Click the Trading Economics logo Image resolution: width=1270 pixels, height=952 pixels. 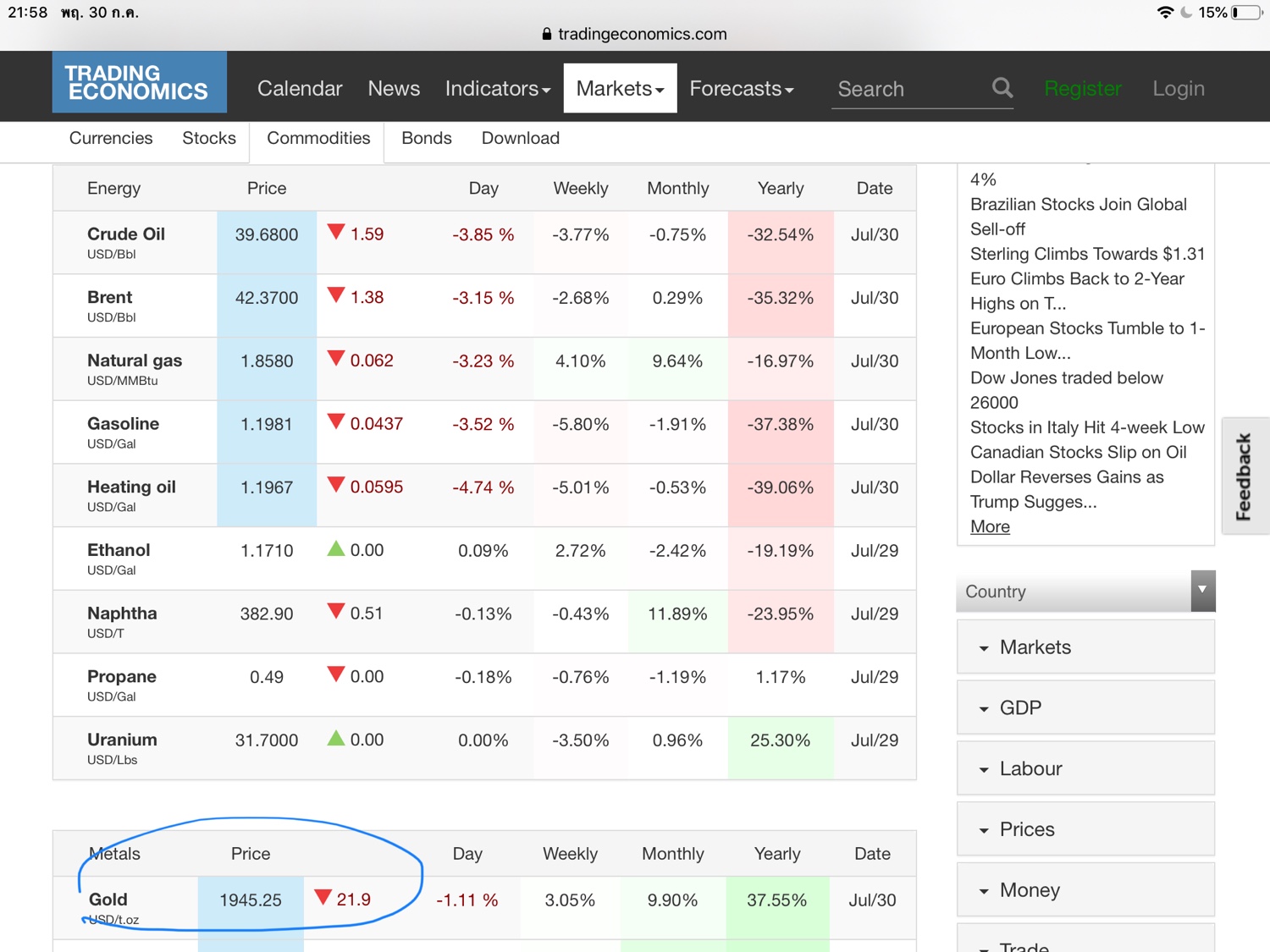pos(140,82)
